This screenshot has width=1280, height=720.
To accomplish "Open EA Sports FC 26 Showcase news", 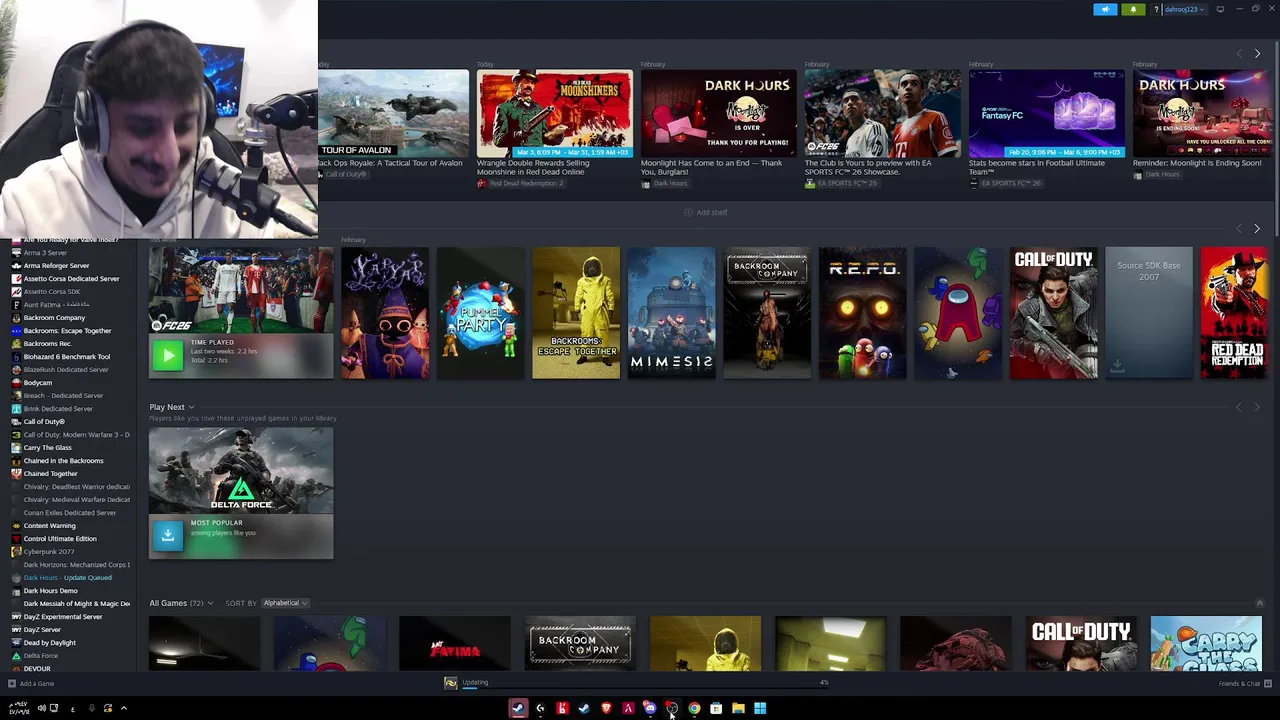I will (x=883, y=114).
